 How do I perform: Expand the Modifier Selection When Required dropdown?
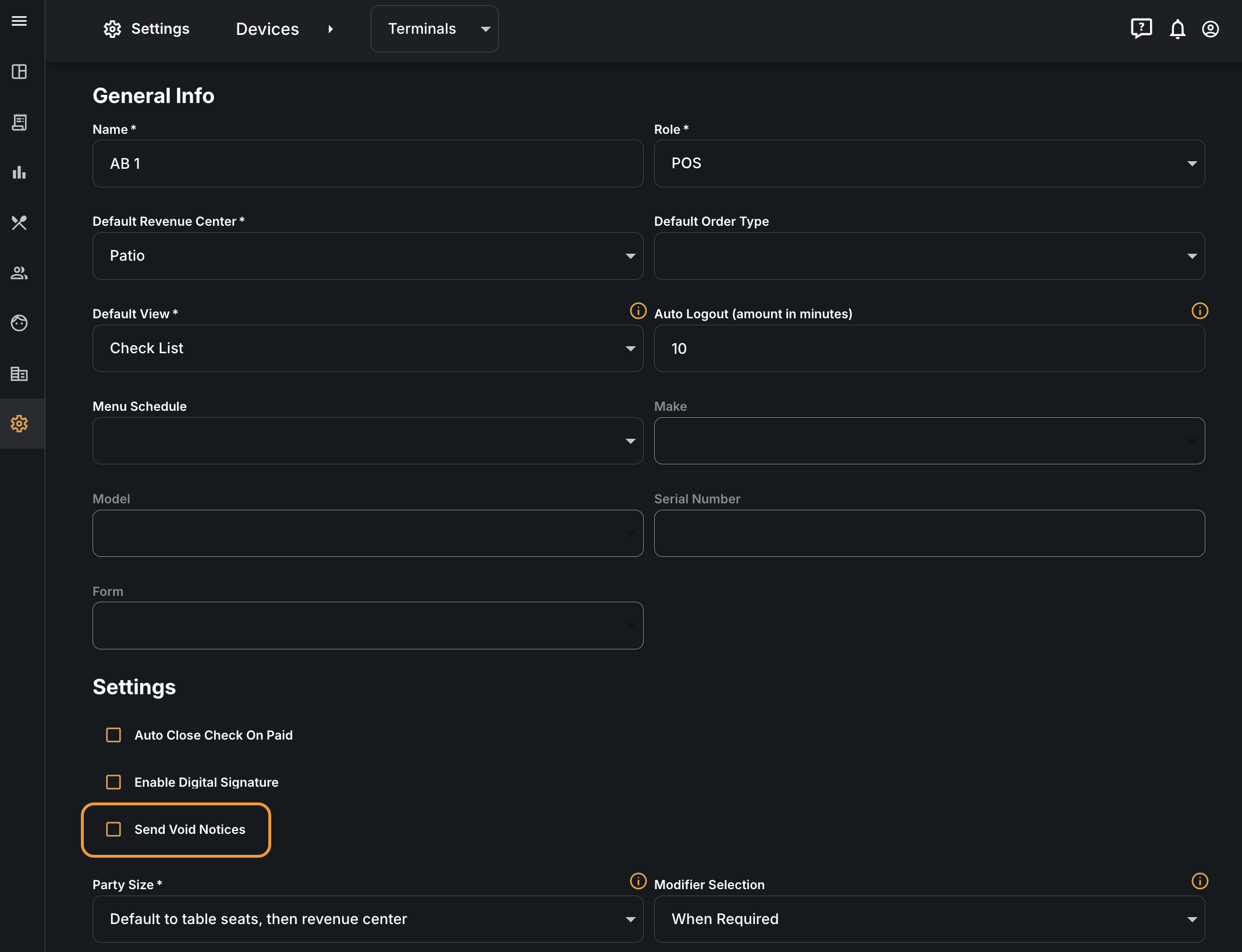coord(929,919)
